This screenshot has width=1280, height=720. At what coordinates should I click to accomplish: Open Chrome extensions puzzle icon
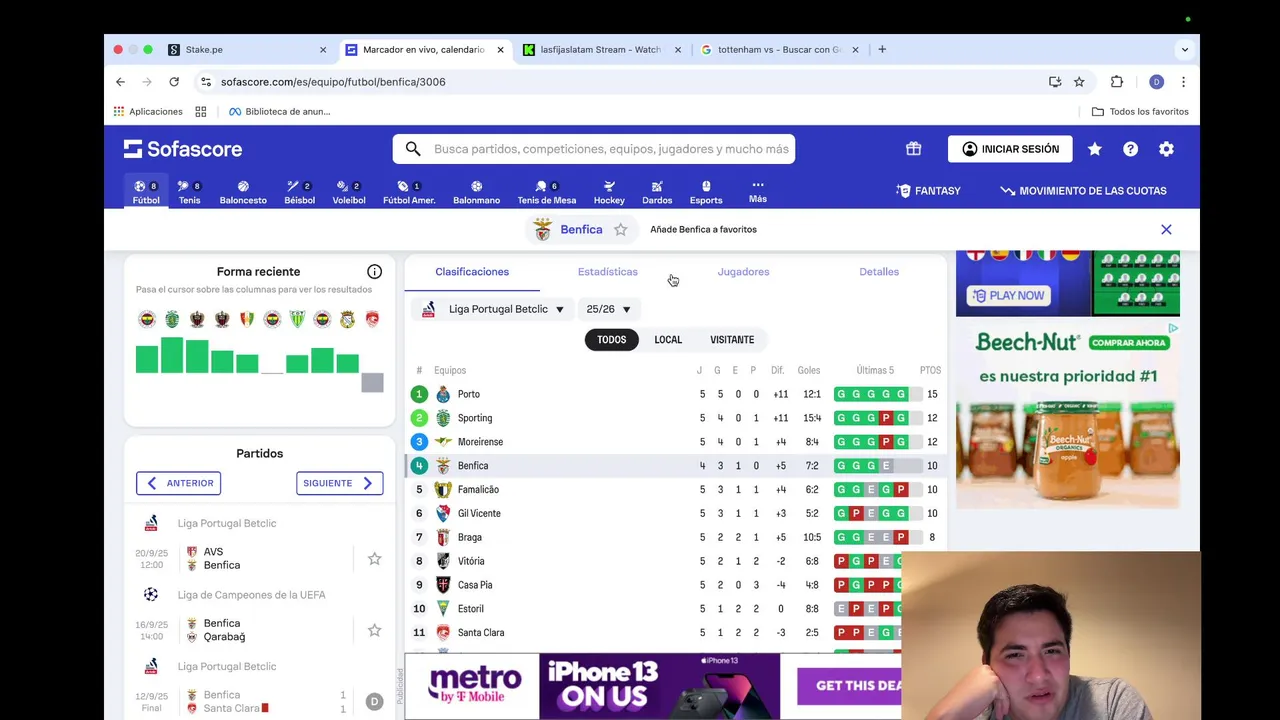coord(1117,82)
